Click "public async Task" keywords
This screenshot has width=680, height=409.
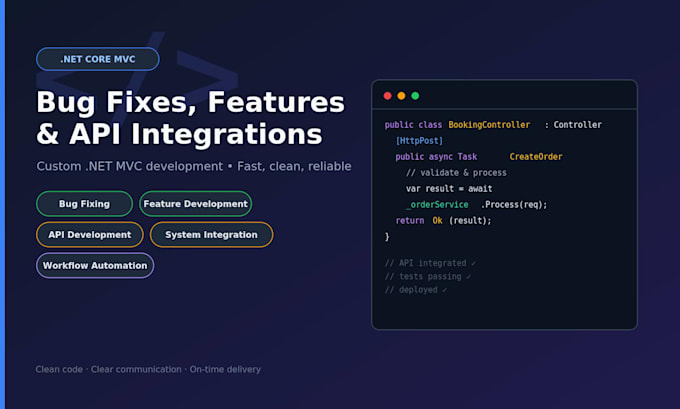point(436,157)
